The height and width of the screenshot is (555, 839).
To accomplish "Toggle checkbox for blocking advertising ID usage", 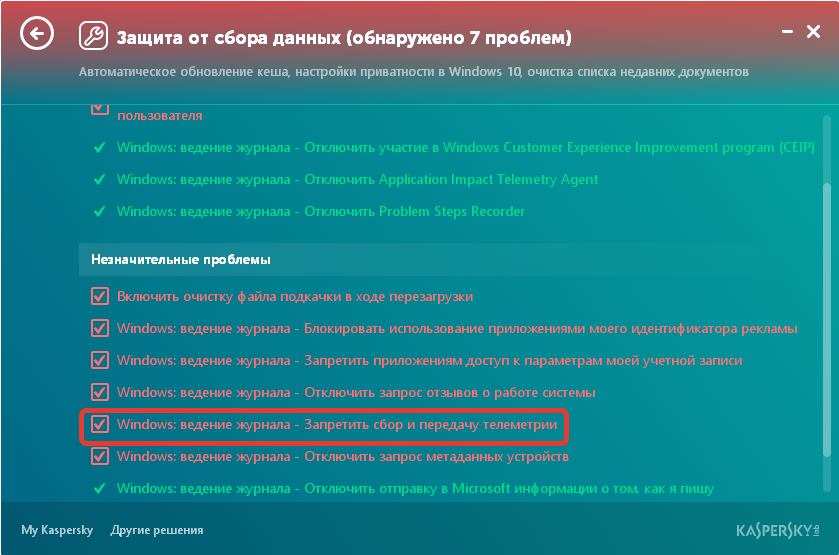I will pyautogui.click(x=99, y=329).
